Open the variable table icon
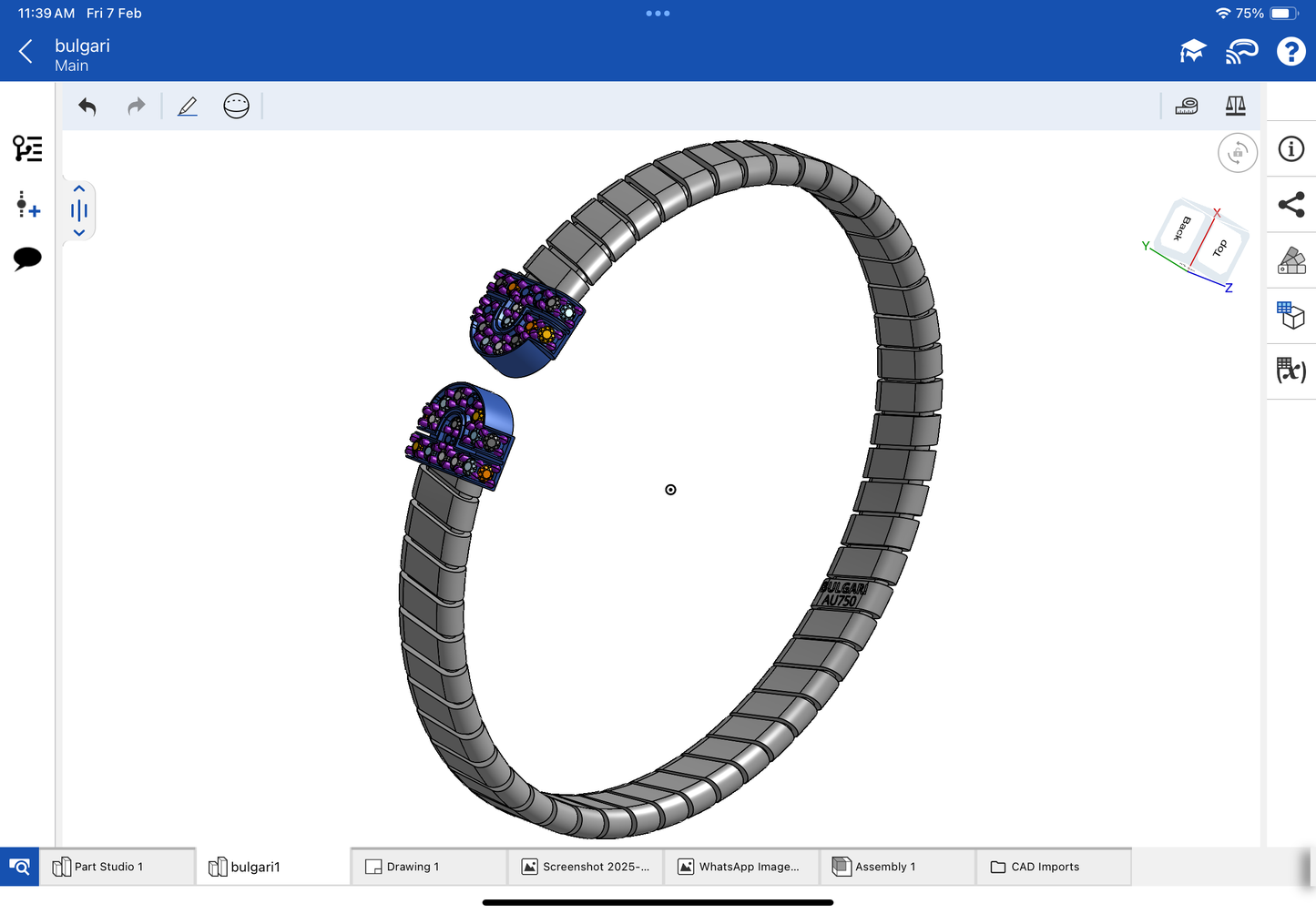Image resolution: width=1316 pixels, height=914 pixels. [x=1290, y=370]
